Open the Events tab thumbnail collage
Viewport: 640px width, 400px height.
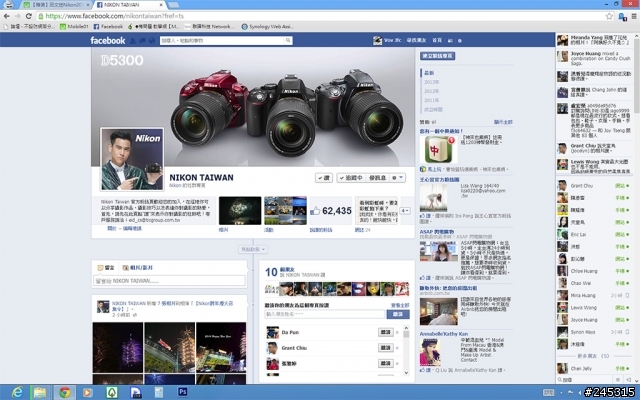click(x=285, y=211)
